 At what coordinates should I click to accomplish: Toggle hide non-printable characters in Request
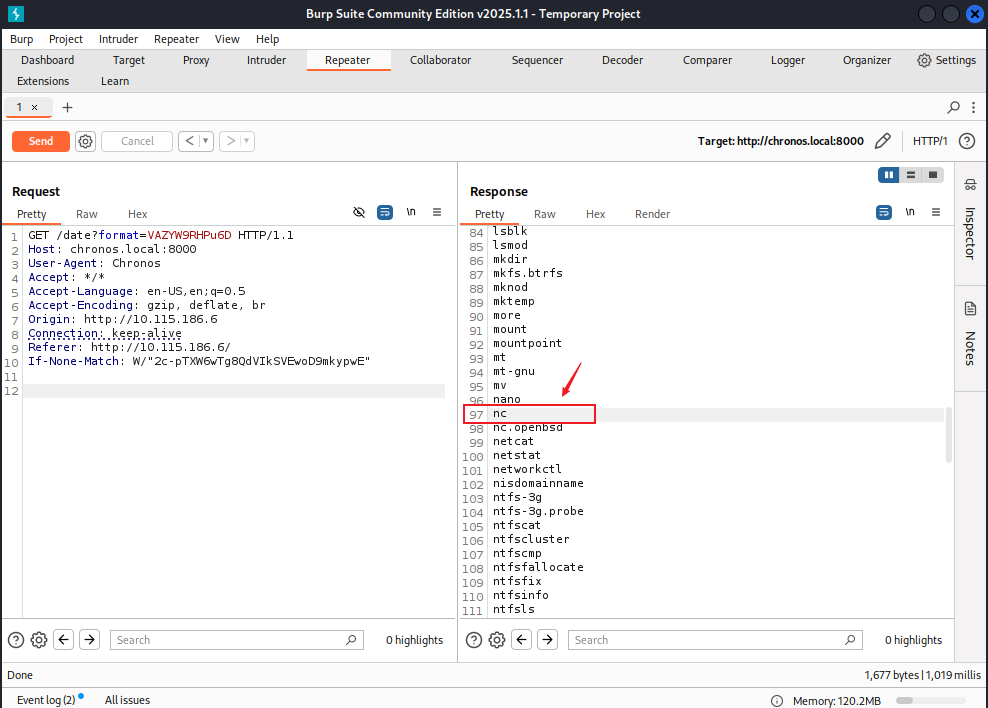pyautogui.click(x=359, y=212)
